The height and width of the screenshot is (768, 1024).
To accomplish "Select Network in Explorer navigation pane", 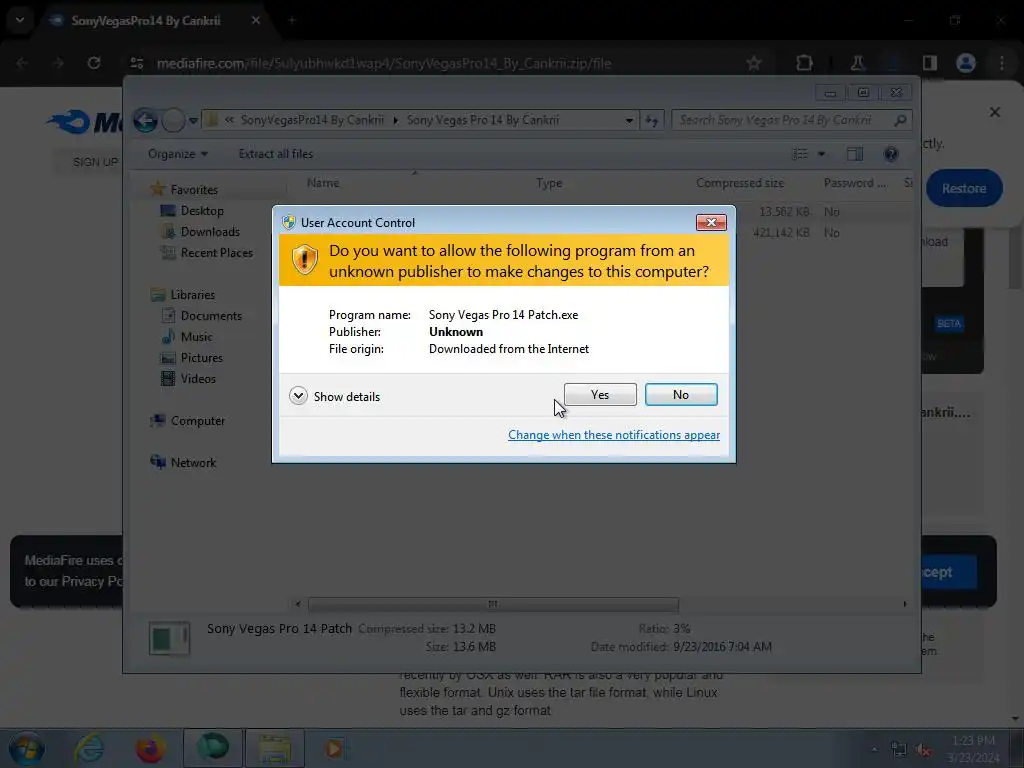I will [193, 463].
